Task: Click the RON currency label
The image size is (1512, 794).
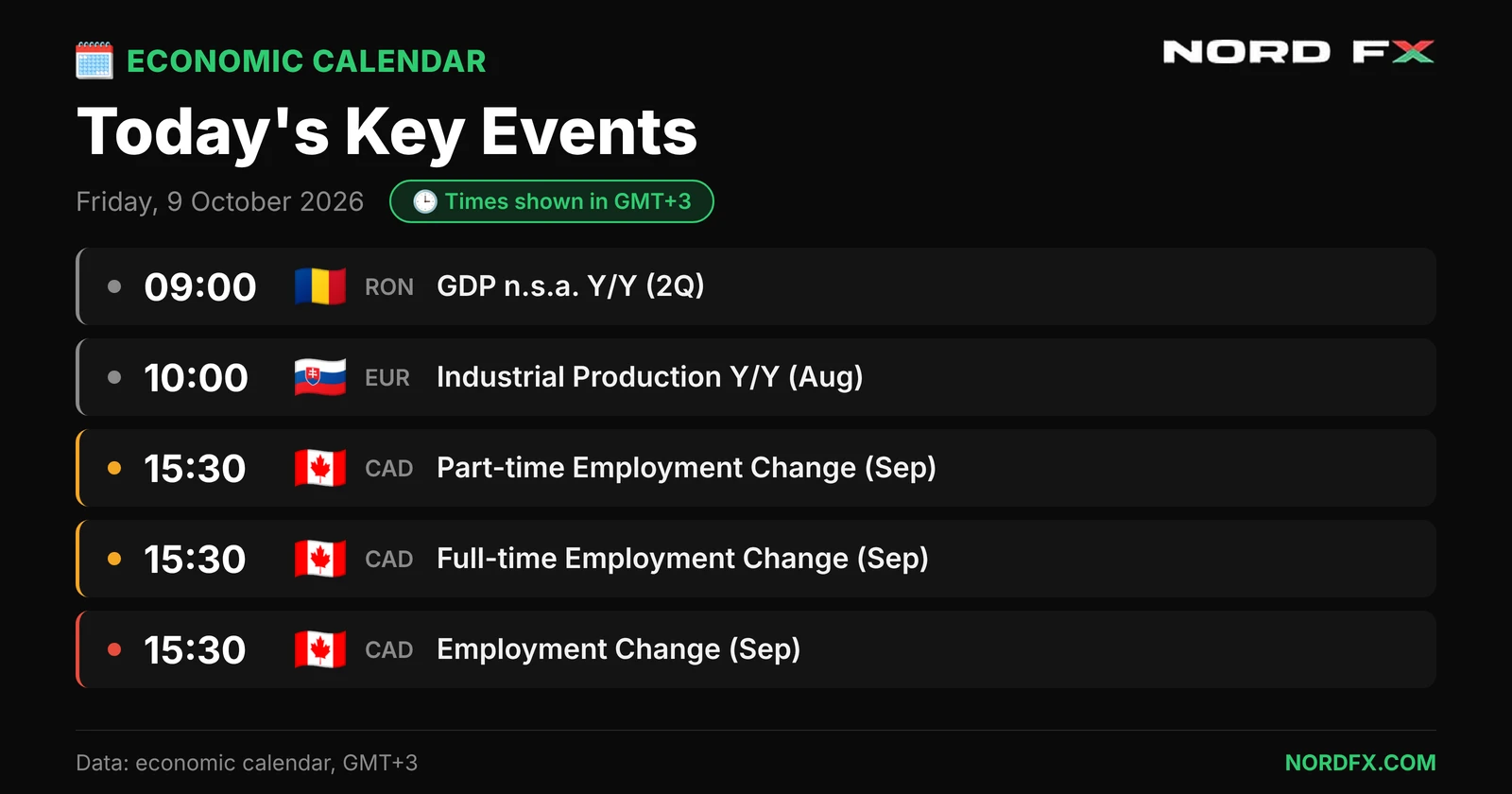Action: click(389, 287)
